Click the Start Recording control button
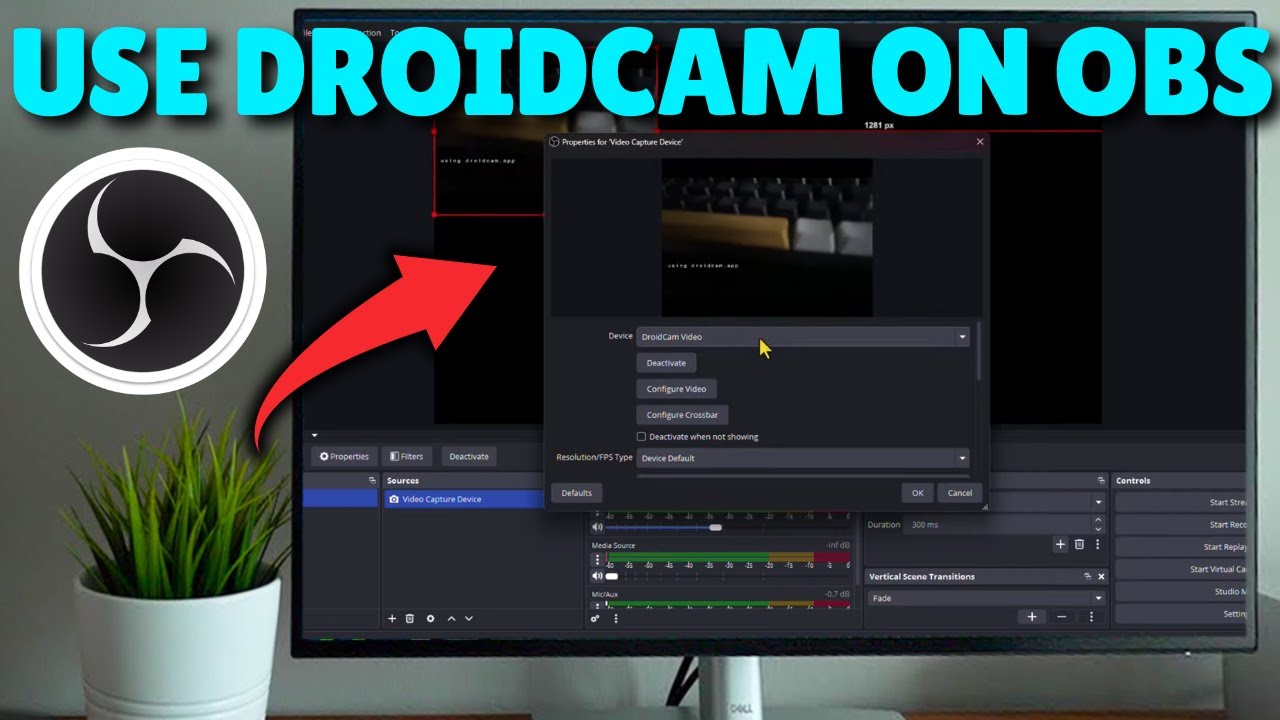 1181,525
